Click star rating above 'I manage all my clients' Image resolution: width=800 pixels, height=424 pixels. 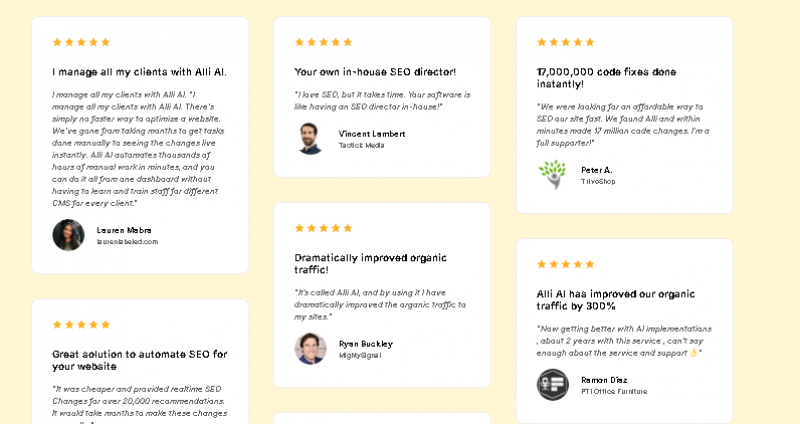81,42
